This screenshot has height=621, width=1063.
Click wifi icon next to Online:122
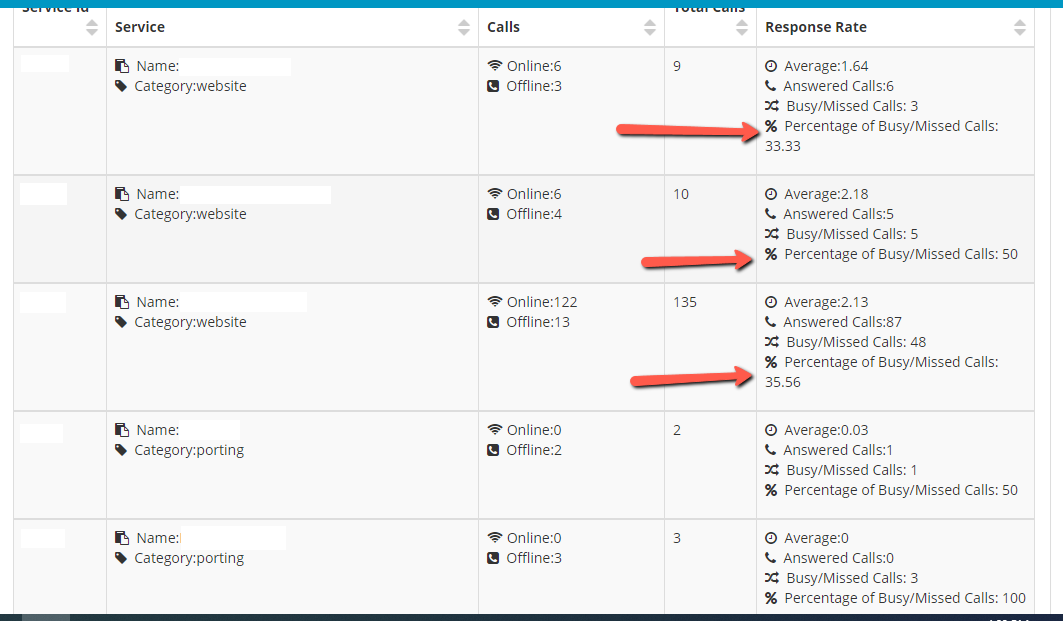pos(495,302)
